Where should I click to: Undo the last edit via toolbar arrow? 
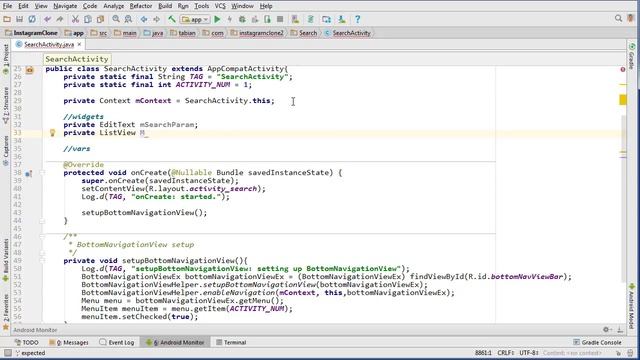click(x=47, y=19)
